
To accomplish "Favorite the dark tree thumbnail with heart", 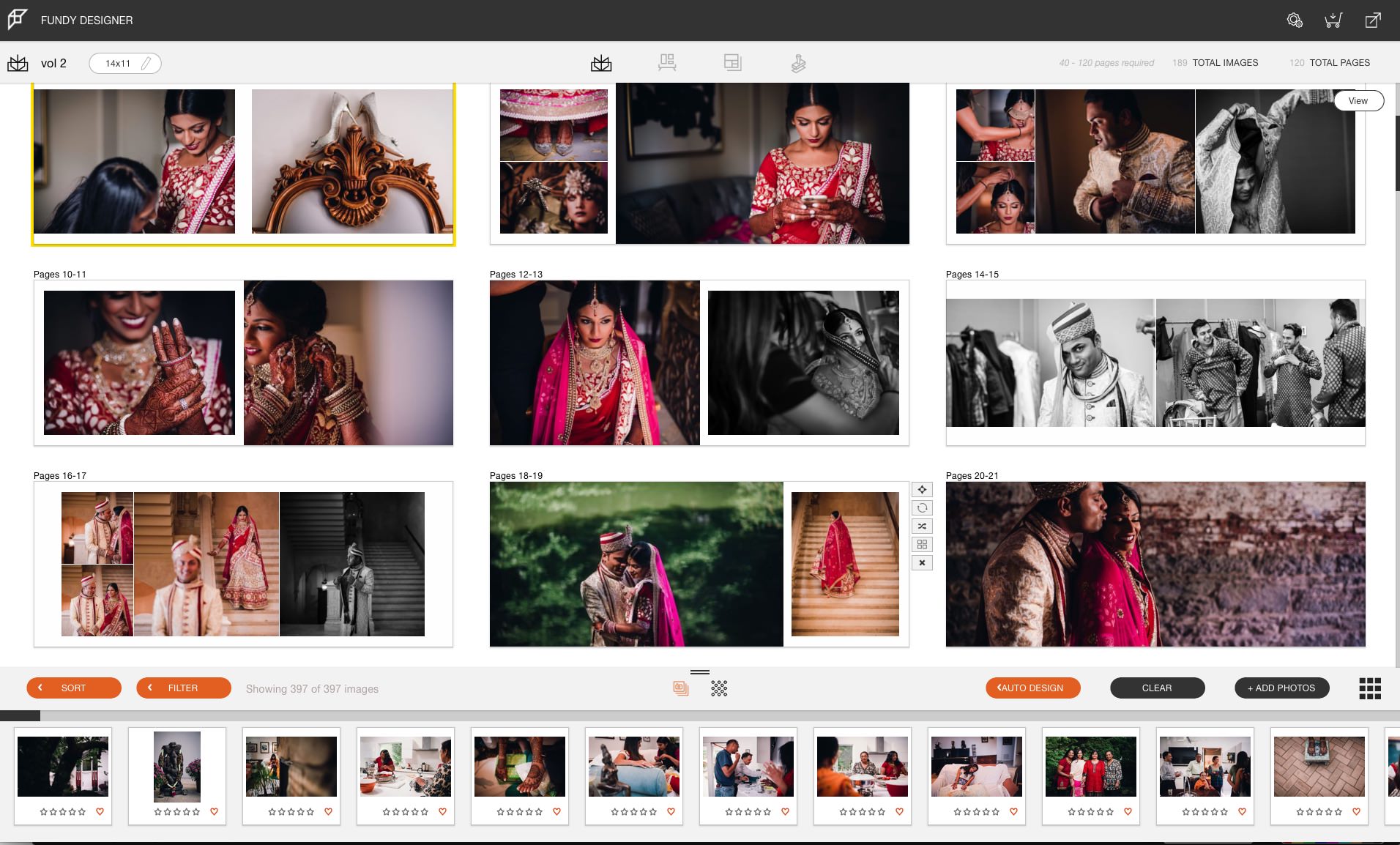I will pyautogui.click(x=100, y=811).
